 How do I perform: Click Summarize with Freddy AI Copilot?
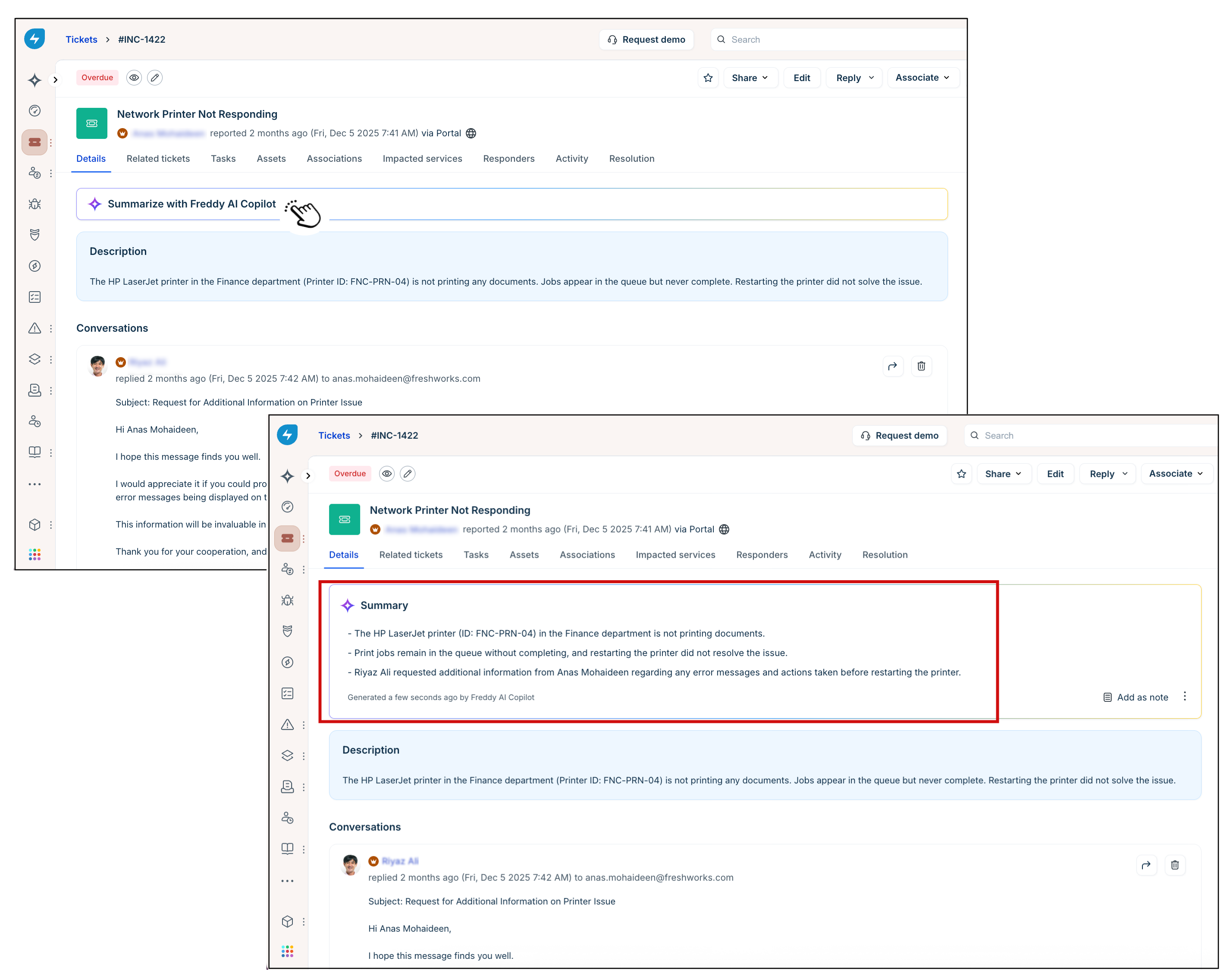coord(191,204)
